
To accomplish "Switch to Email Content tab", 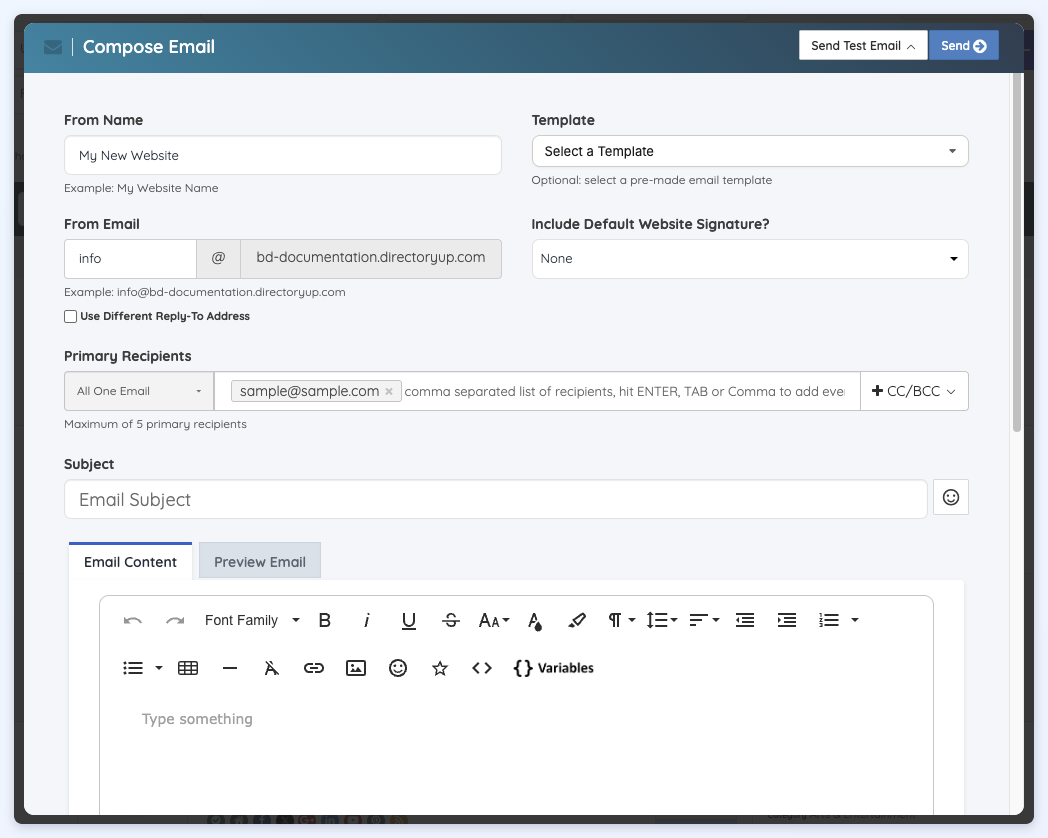I will 130,561.
